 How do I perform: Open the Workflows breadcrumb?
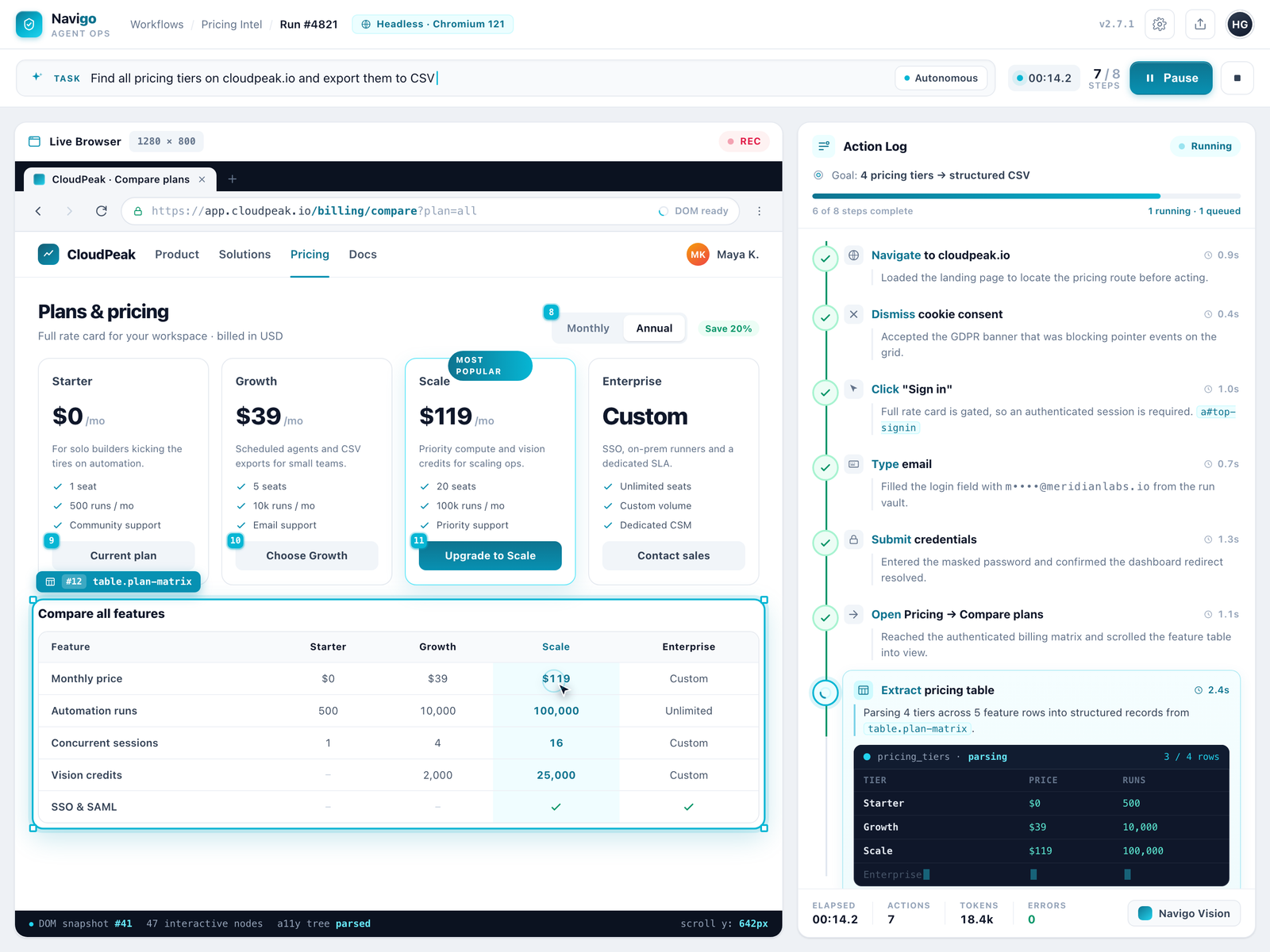pos(156,25)
